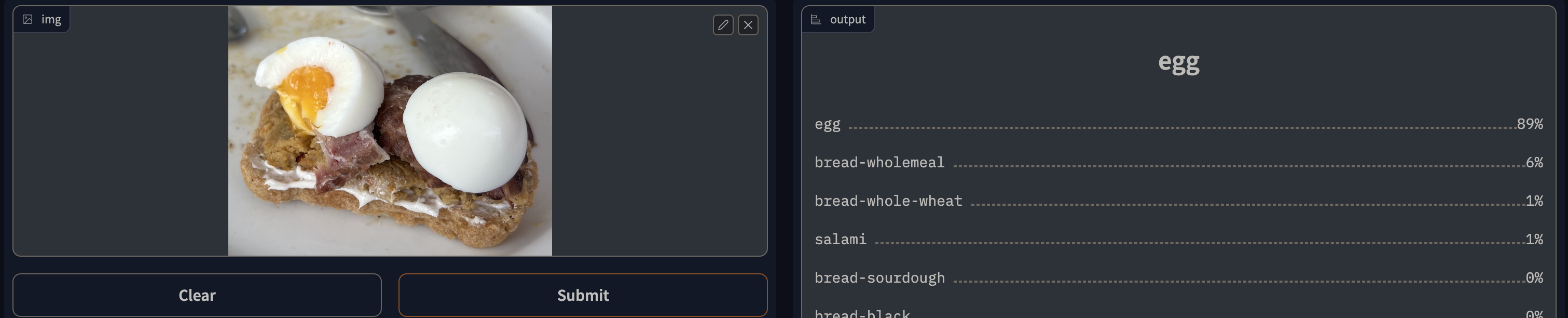This screenshot has width=1568, height=318.
Task: Click the pencil edit image icon
Action: [723, 25]
